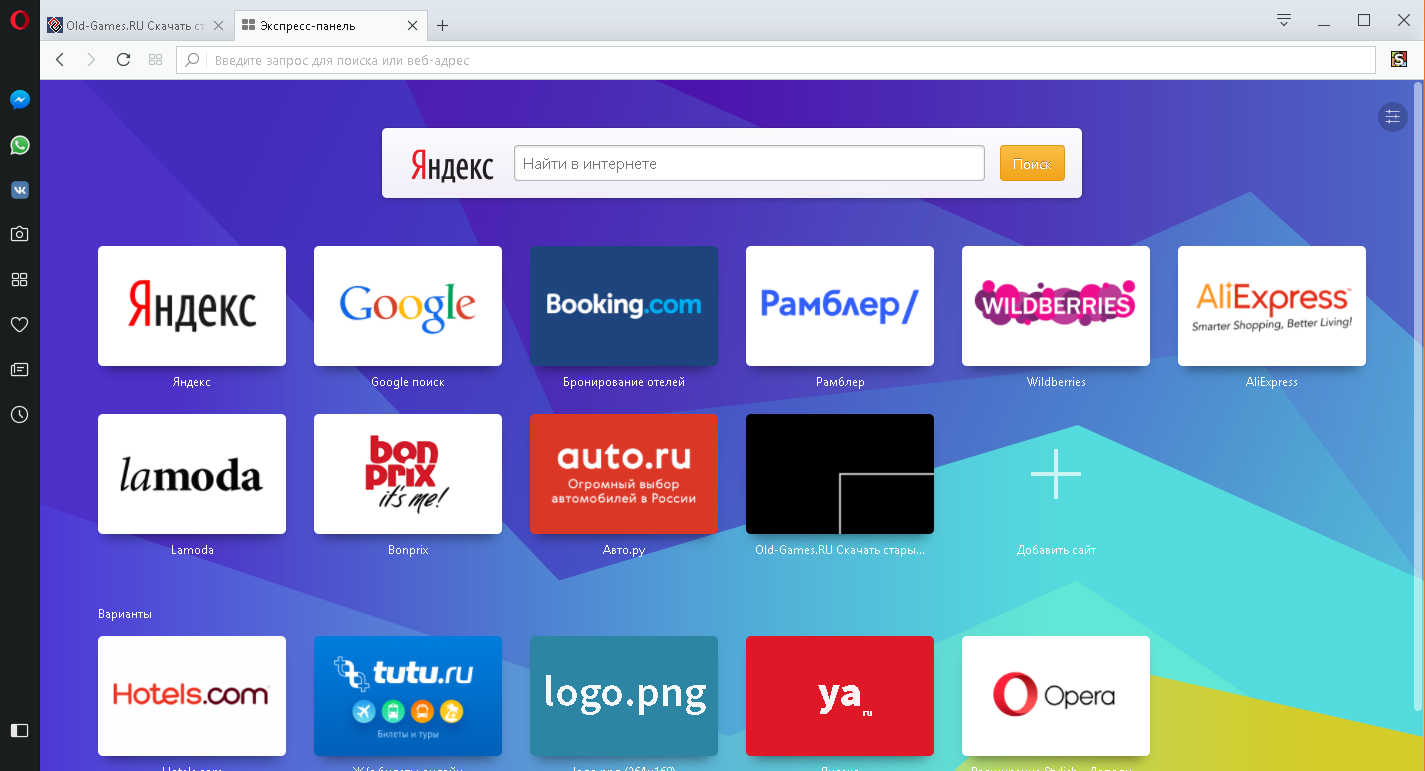The width and height of the screenshot is (1425, 771).
Task: Open the Wildberries speed dial tile
Action: [x=1056, y=306]
